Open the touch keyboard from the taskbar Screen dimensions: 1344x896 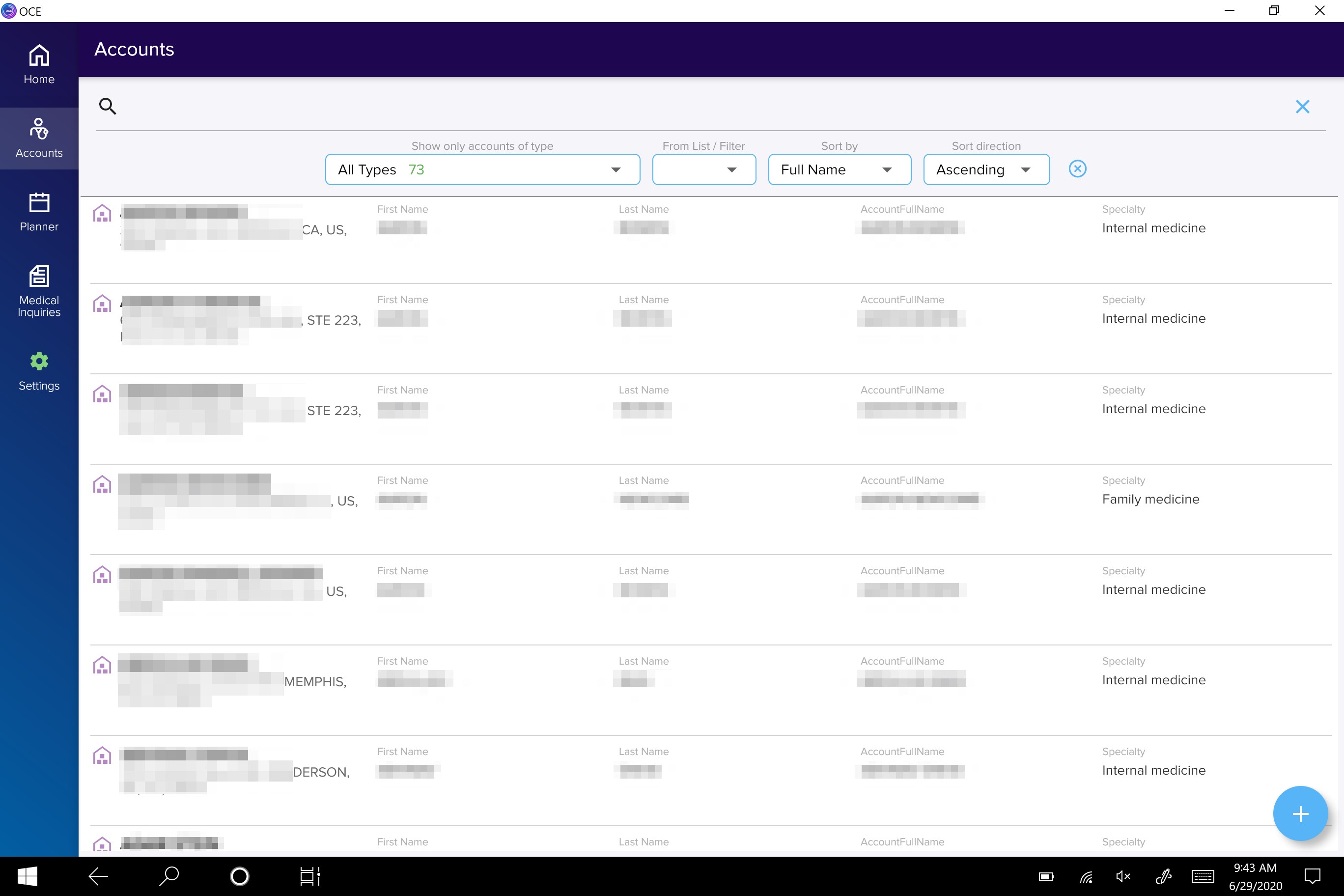tap(1203, 876)
